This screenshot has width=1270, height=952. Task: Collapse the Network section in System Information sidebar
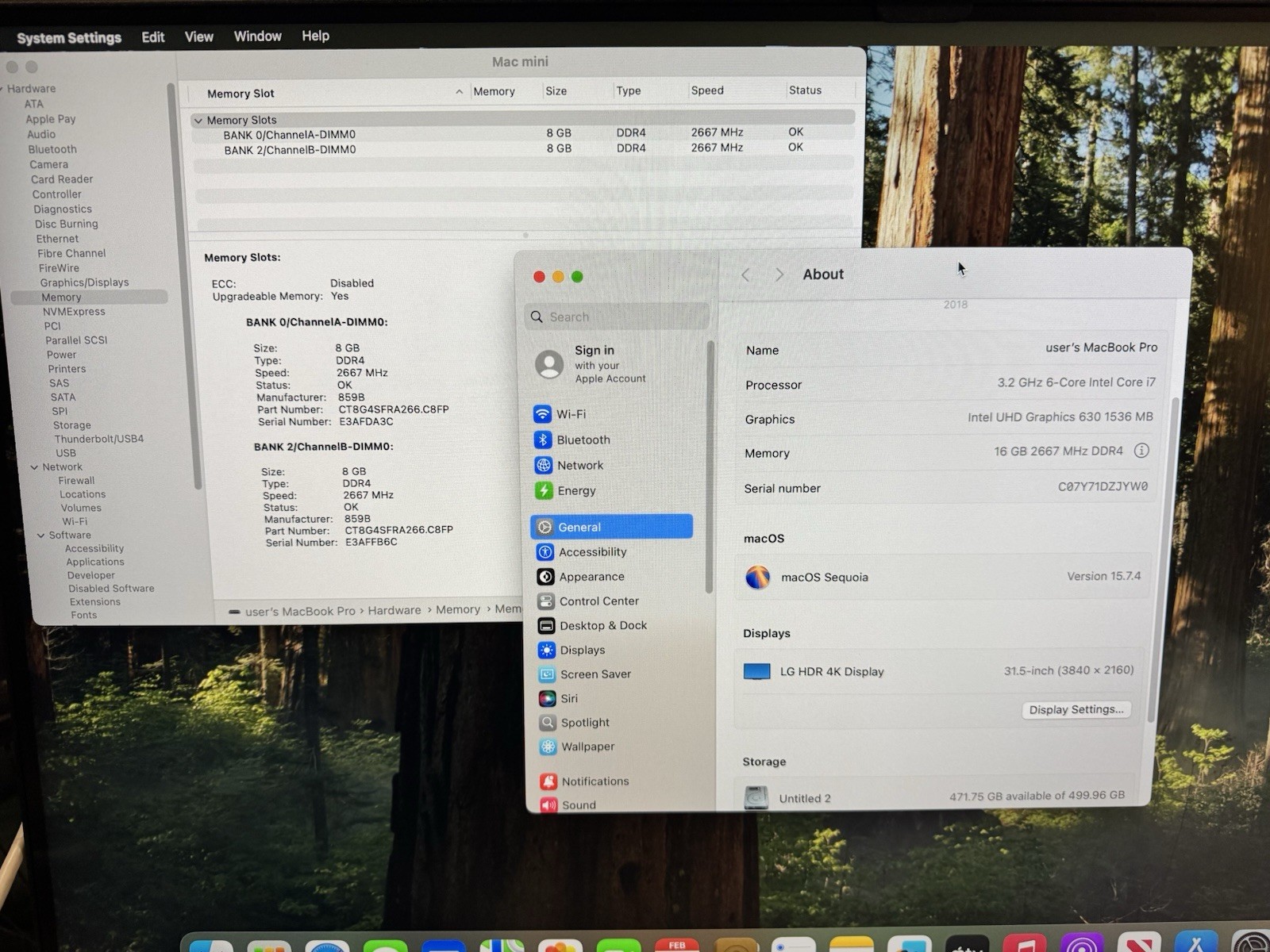(34, 467)
